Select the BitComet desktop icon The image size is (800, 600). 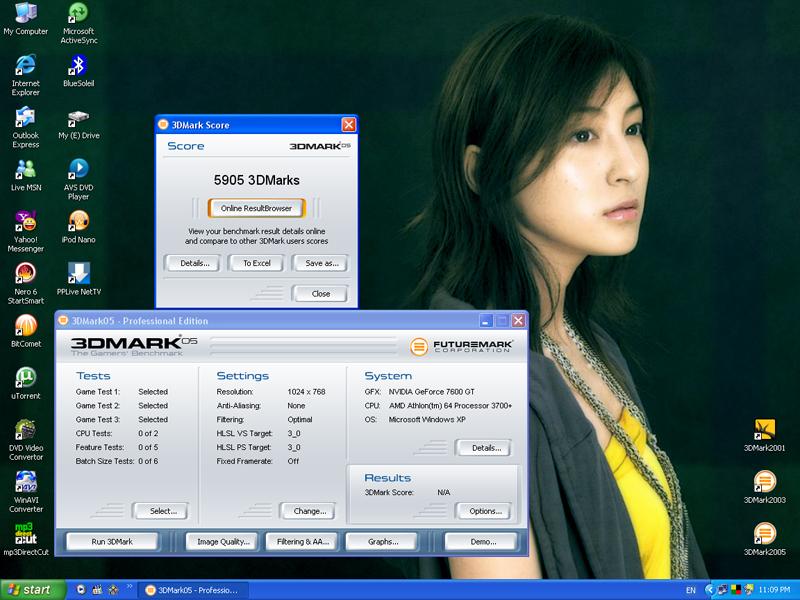click(x=26, y=331)
